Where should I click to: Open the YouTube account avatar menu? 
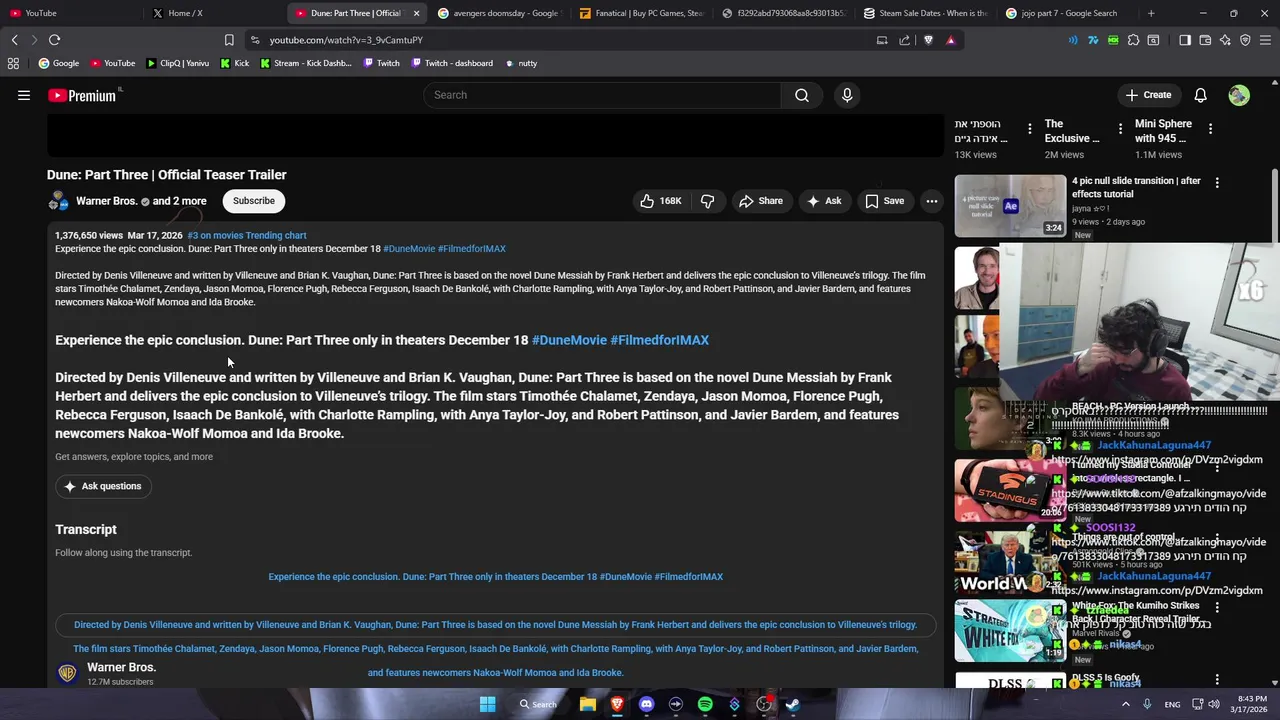1239,95
